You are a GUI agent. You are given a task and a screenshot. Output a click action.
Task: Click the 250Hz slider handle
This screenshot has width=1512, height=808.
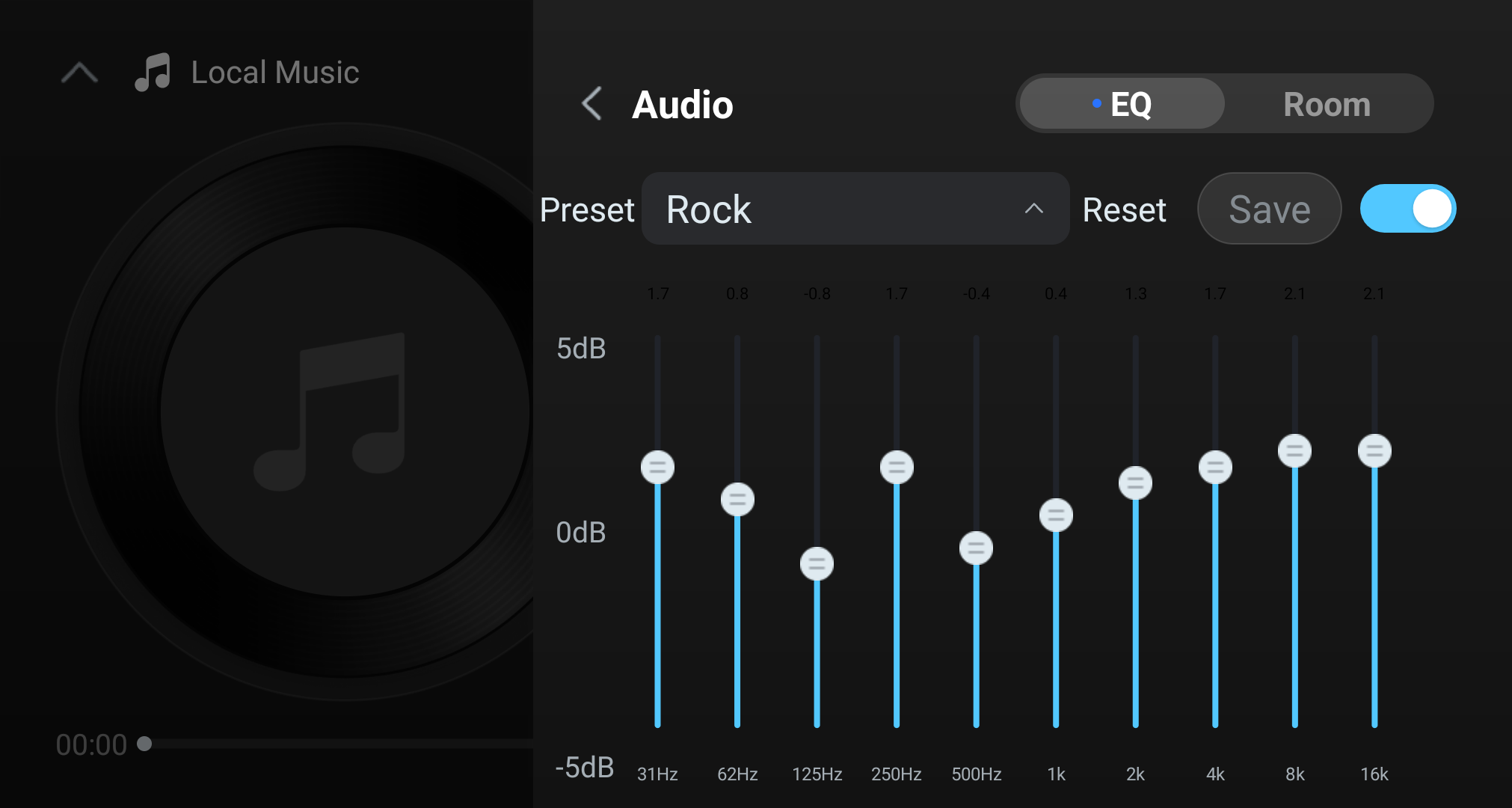897,468
